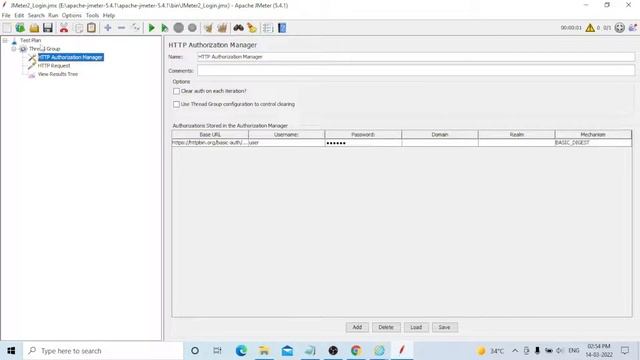
Task: Open the Help menu
Action: [x=109, y=15]
